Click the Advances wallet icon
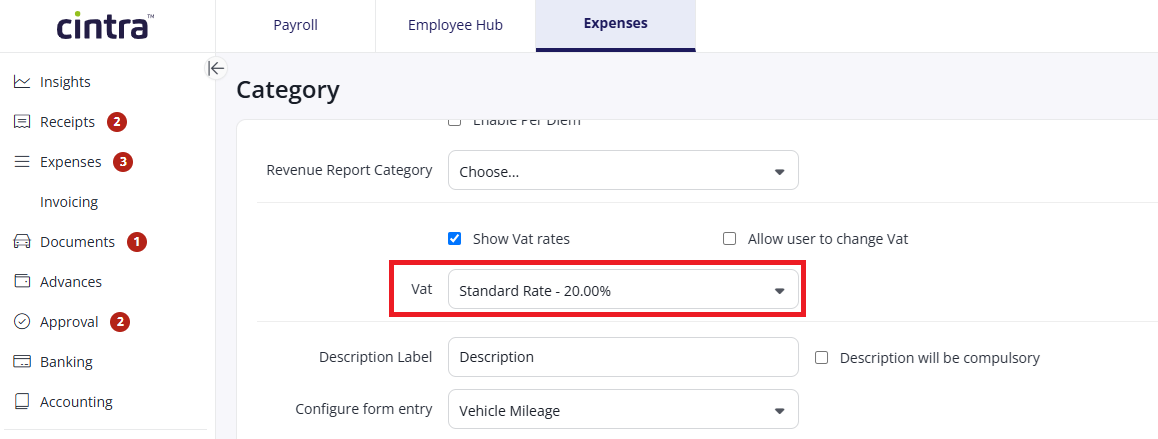The image size is (1158, 439). (21, 282)
